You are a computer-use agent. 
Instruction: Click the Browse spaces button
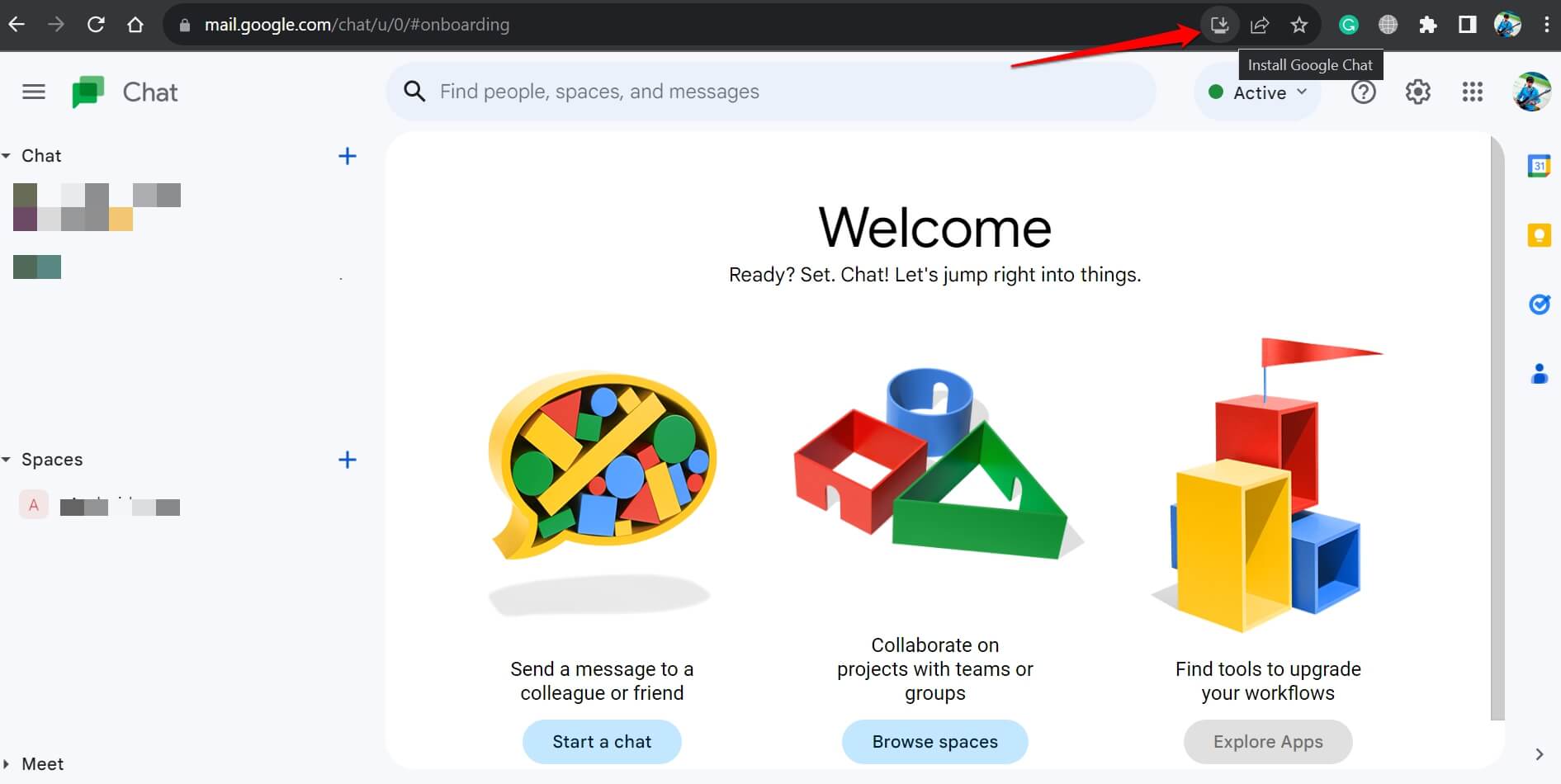click(x=934, y=742)
